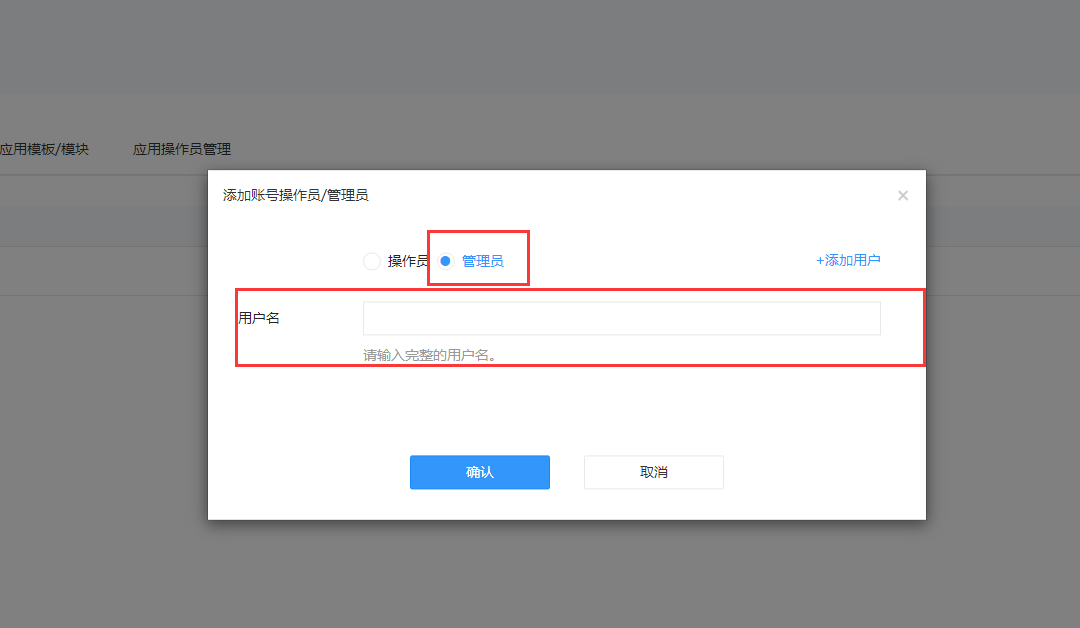
Task: Confirm with the 确认 button
Action: coord(479,472)
